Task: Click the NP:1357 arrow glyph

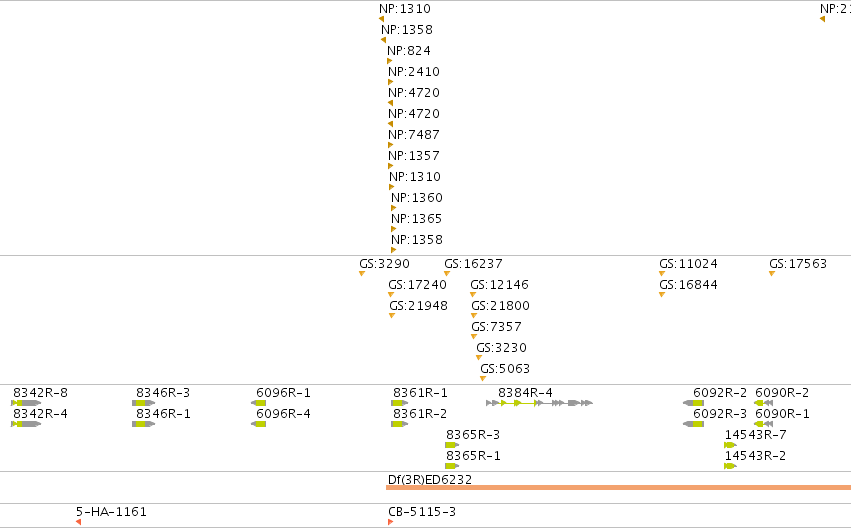Action: [390, 166]
